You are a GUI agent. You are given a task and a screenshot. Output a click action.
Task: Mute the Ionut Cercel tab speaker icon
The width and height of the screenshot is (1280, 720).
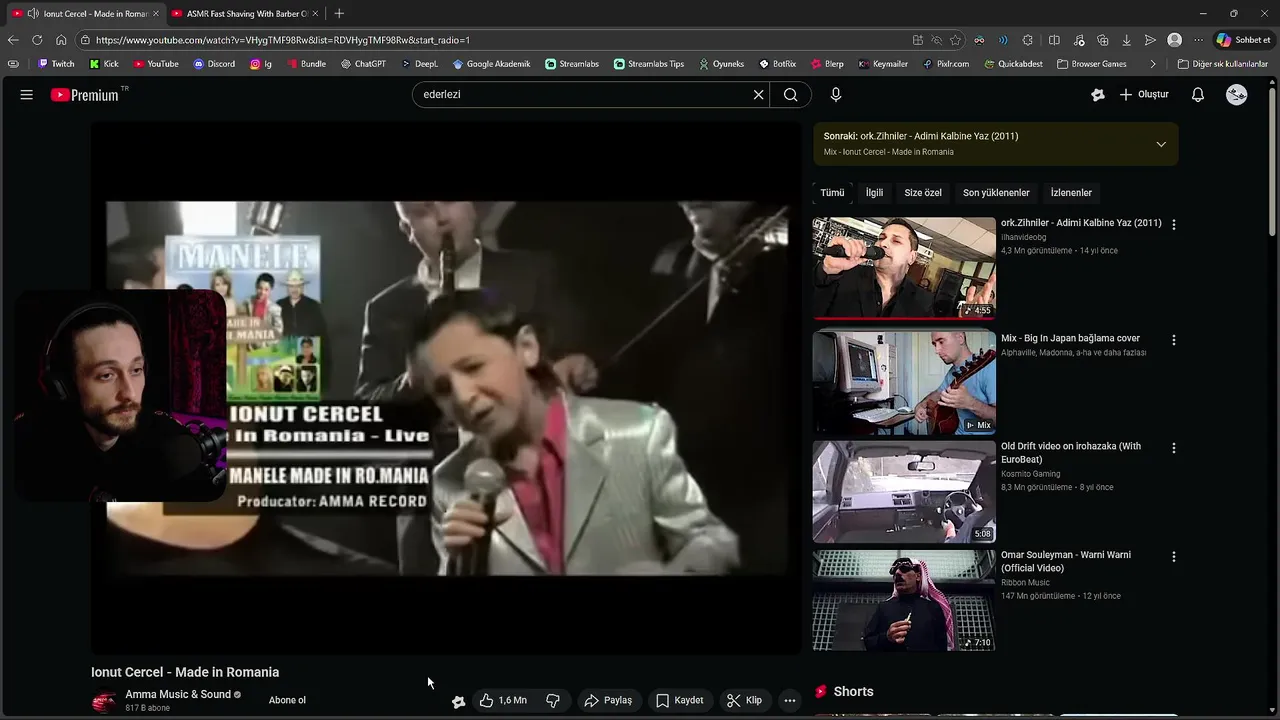(33, 13)
